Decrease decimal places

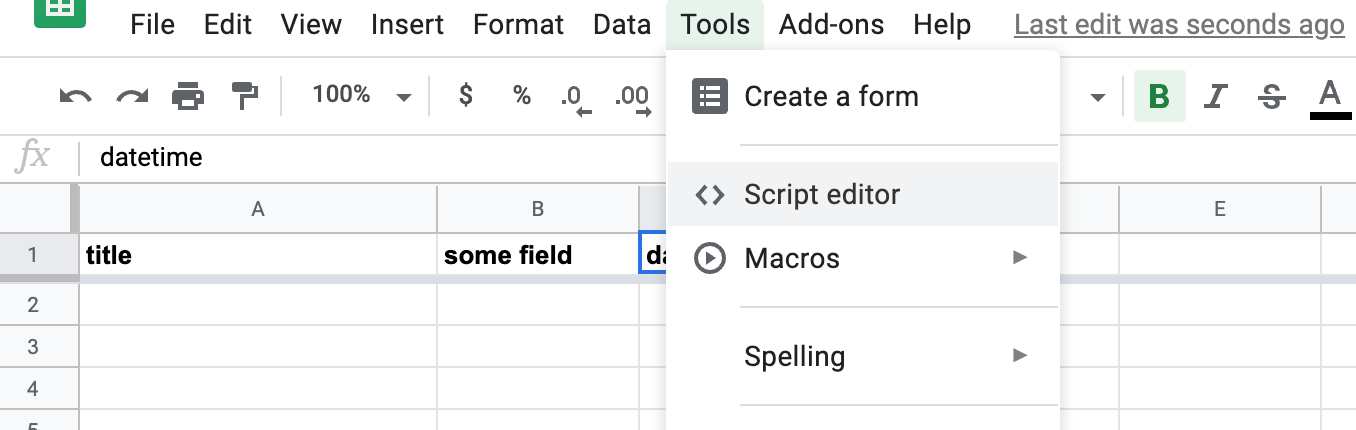(576, 97)
